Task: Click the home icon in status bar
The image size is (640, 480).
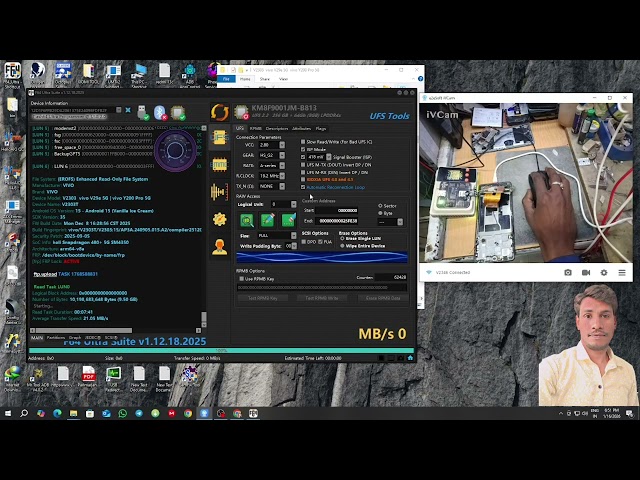Action: point(410,358)
